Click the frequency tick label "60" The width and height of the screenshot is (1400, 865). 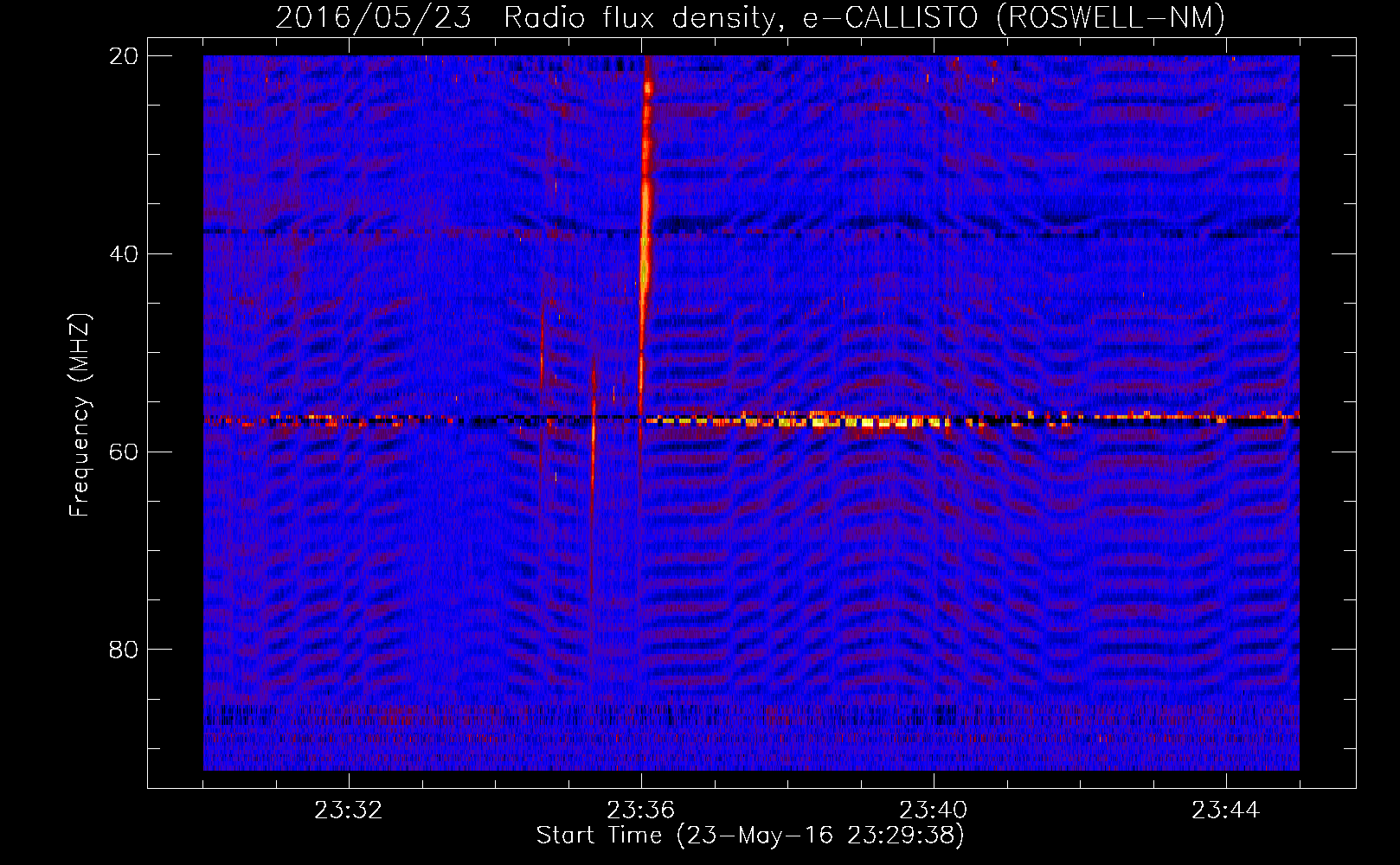point(124,452)
